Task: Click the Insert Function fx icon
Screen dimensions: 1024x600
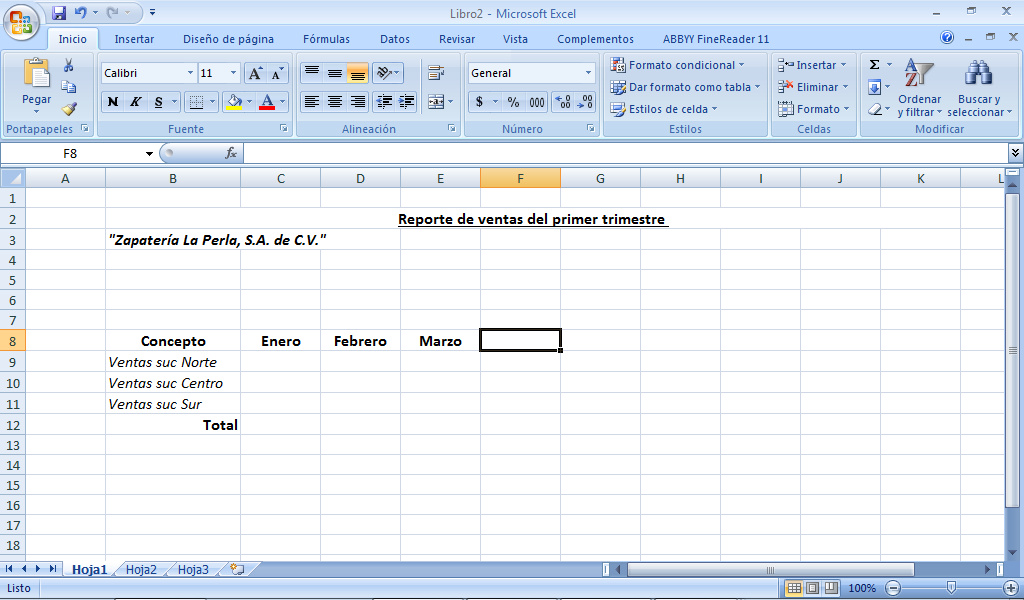Action: click(x=231, y=153)
